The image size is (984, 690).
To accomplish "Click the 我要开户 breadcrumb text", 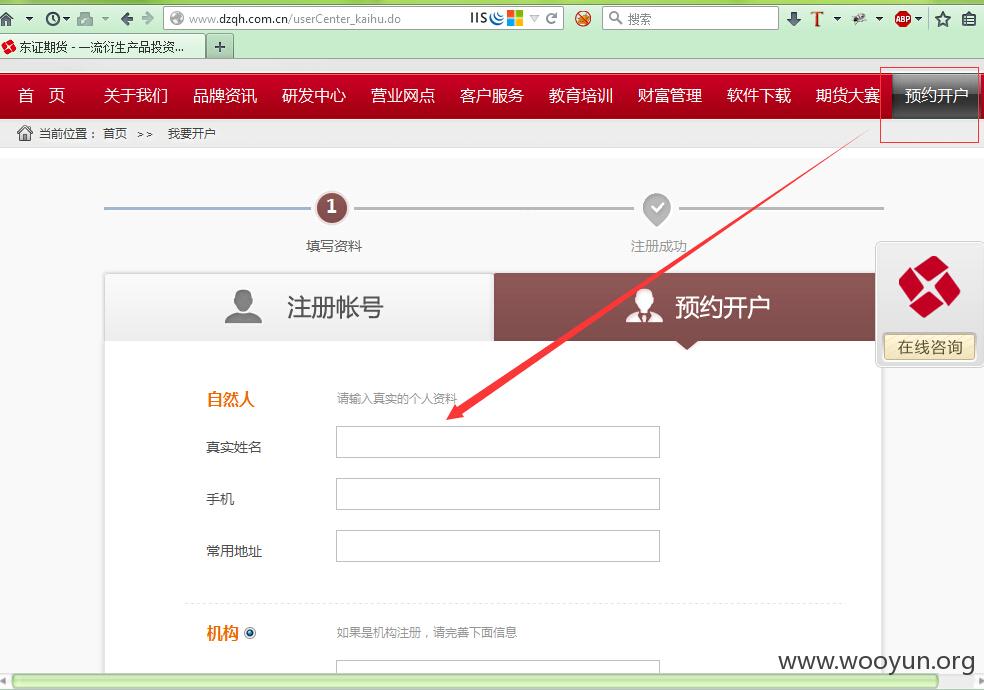I will (x=191, y=134).
